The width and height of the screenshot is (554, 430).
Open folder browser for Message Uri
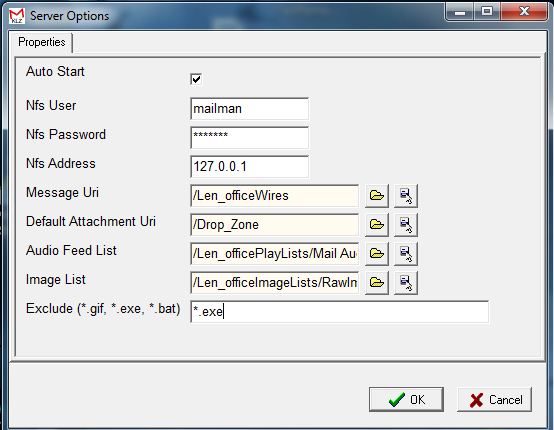pos(377,195)
